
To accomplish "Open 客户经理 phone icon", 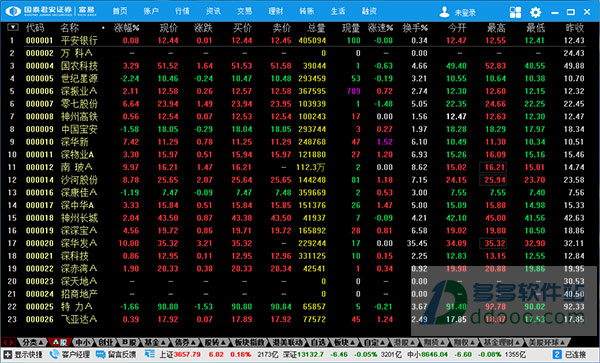I will click(54, 354).
